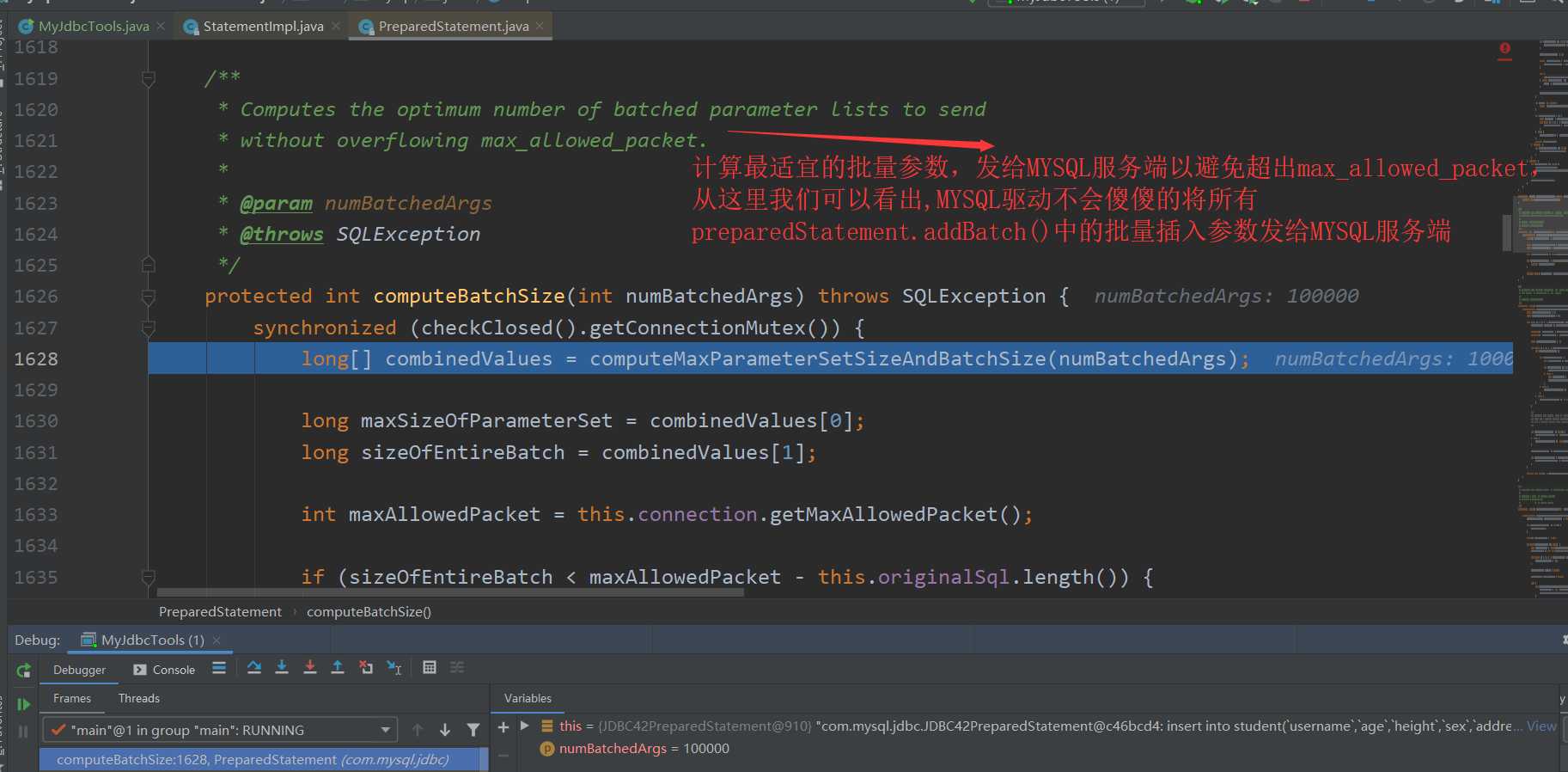
Task: Click highlighted combinedValues line of code
Action: tap(830, 358)
